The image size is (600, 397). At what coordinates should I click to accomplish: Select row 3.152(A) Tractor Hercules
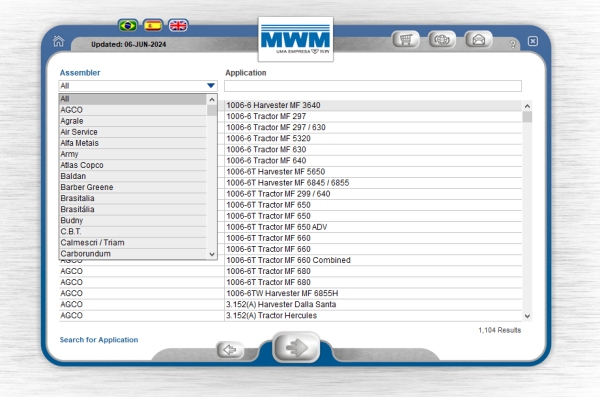coord(373,316)
